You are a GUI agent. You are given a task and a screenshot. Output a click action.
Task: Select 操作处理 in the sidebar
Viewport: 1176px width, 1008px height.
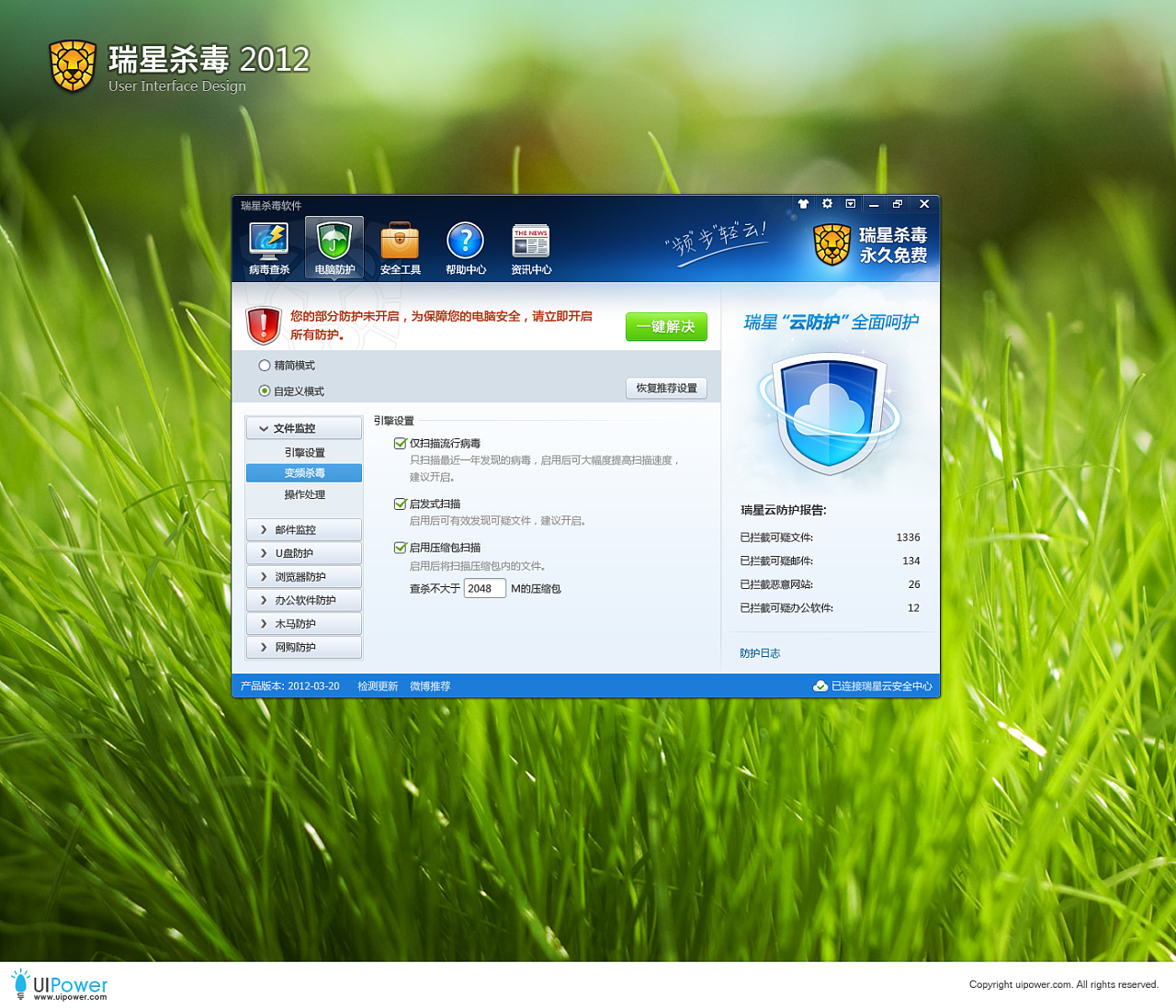tap(303, 495)
